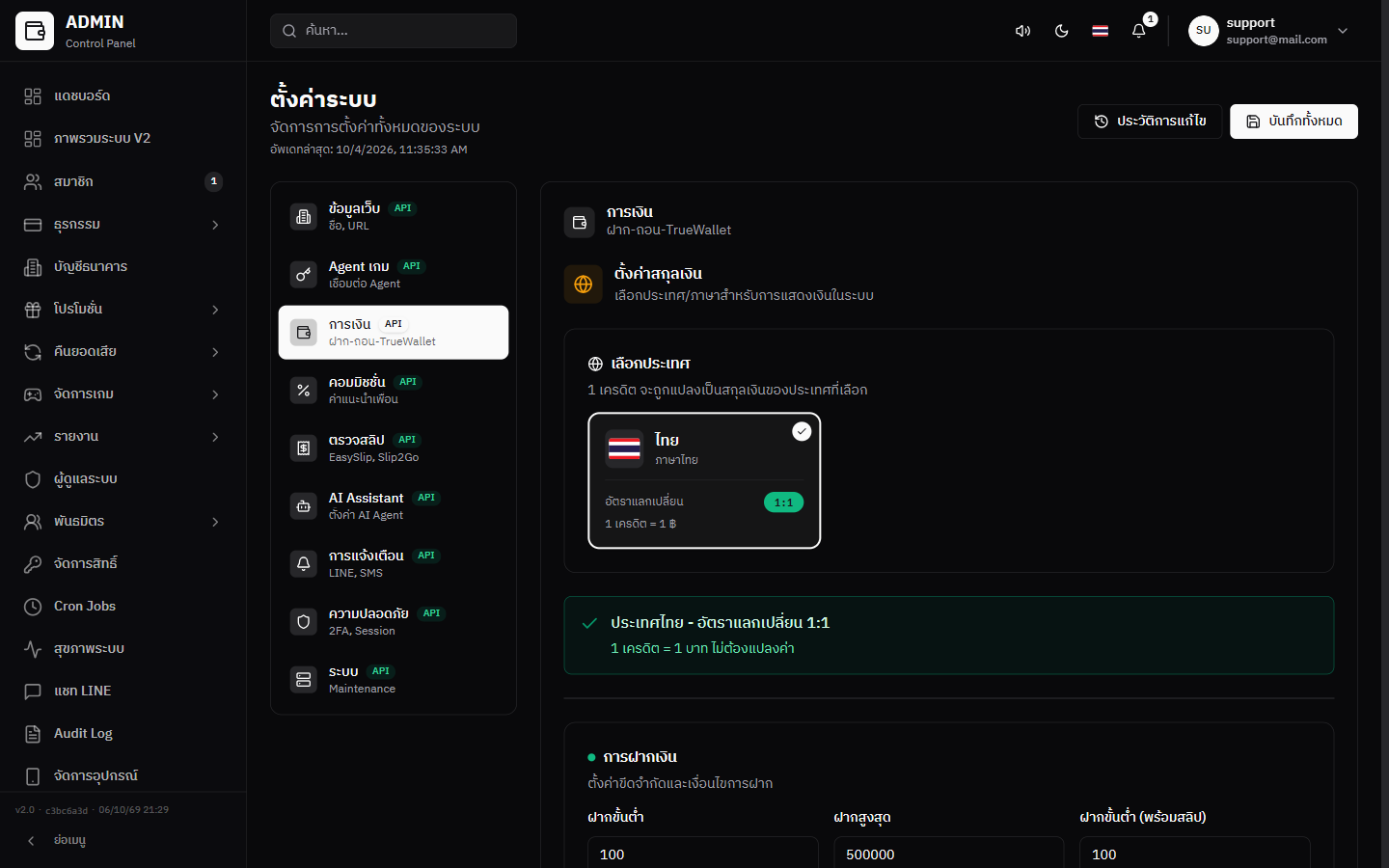Click the Cron Jobs clock icon
The height and width of the screenshot is (868, 1389).
pos(33,607)
